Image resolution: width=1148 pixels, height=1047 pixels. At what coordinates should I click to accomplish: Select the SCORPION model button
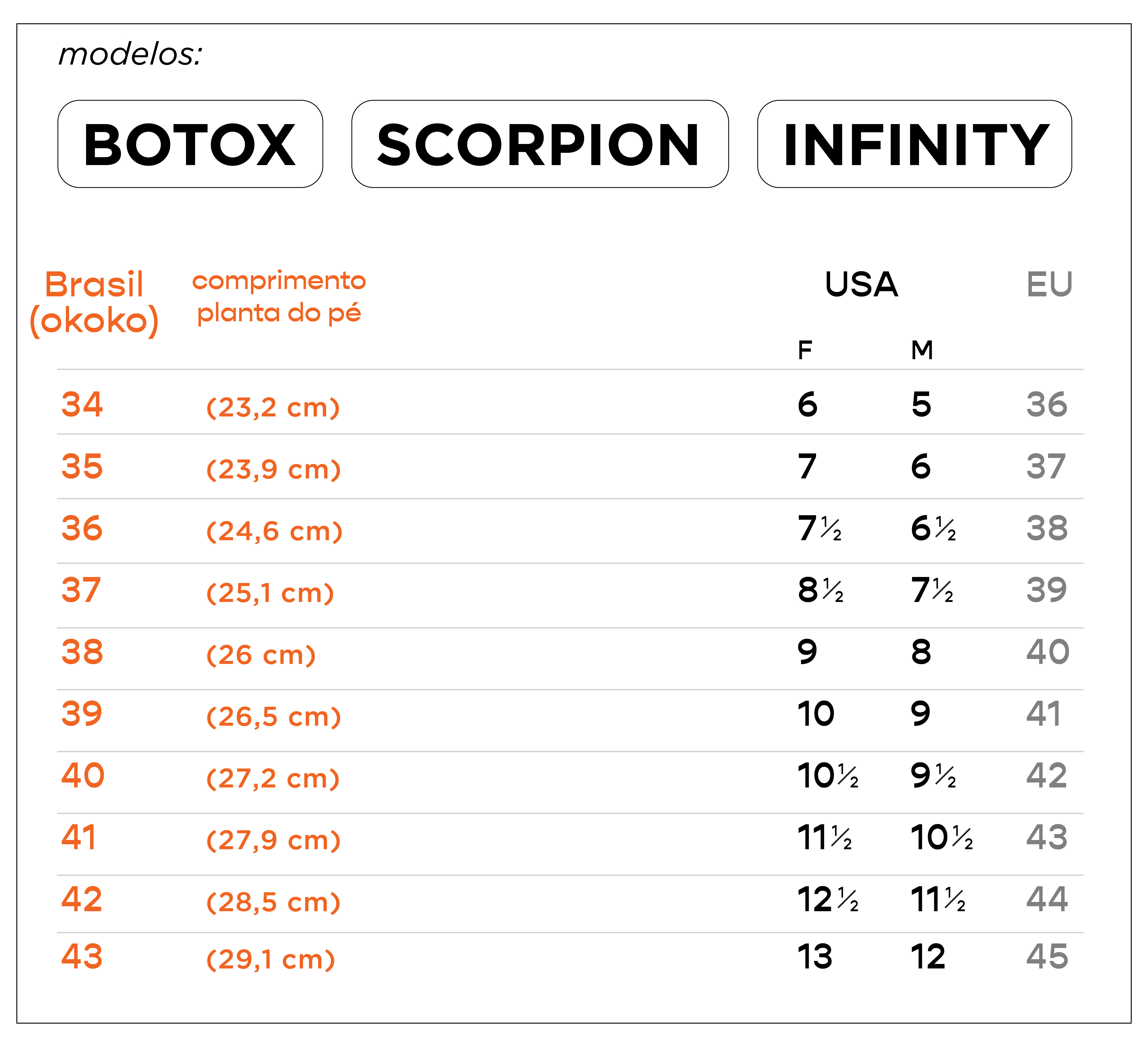coord(540,144)
